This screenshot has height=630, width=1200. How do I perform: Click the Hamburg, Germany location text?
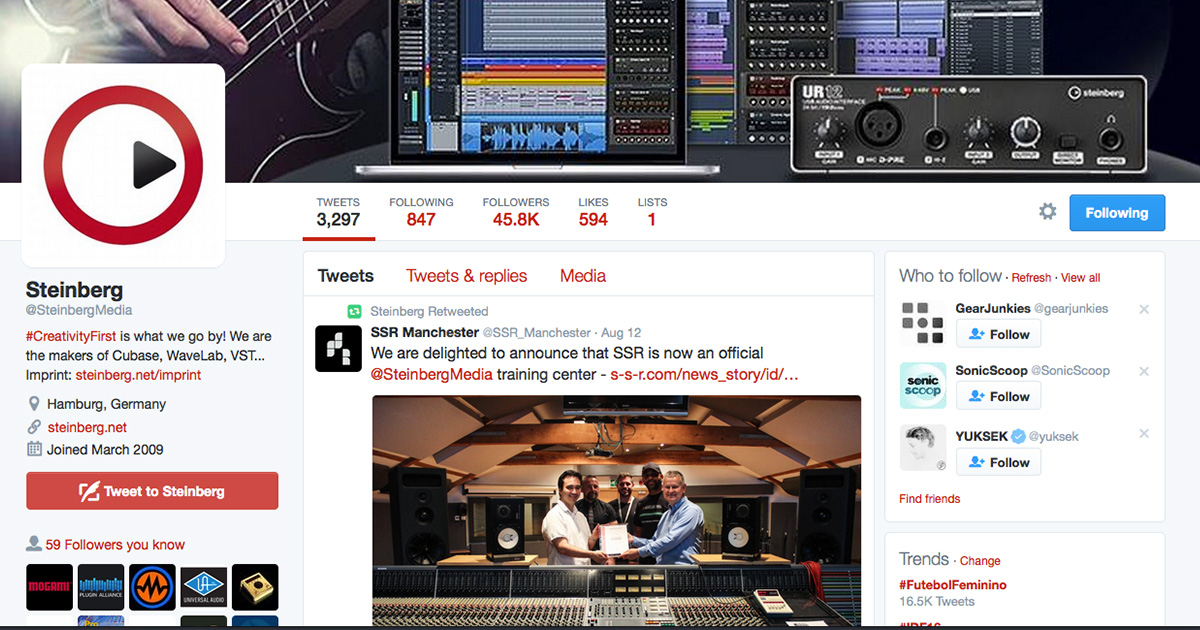(x=106, y=404)
